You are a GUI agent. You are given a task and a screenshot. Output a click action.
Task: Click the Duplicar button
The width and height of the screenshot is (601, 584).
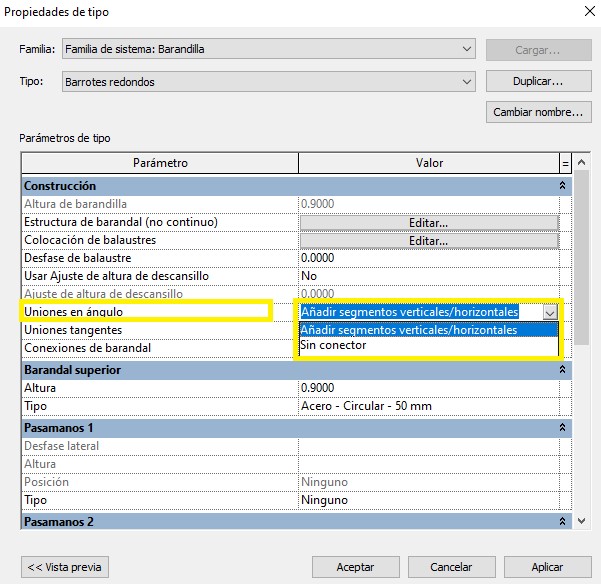pyautogui.click(x=536, y=80)
